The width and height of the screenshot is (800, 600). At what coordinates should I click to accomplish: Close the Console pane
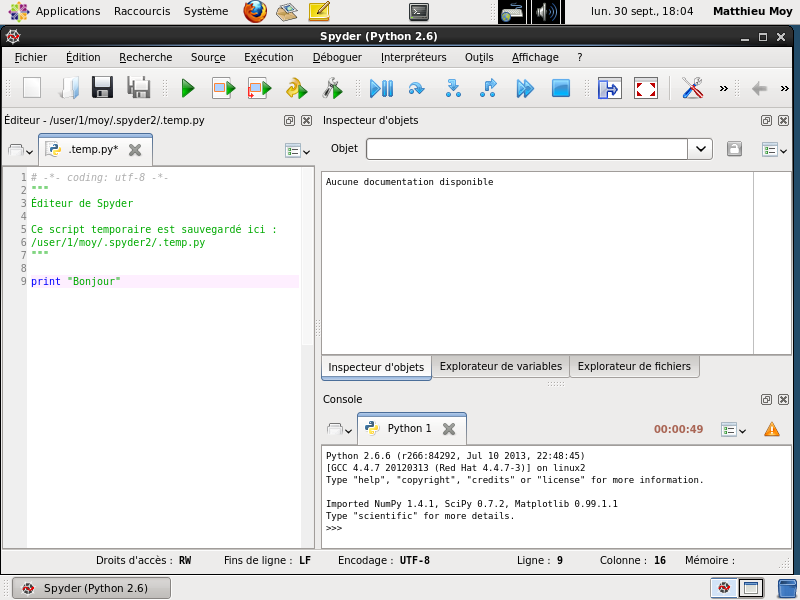tap(784, 399)
